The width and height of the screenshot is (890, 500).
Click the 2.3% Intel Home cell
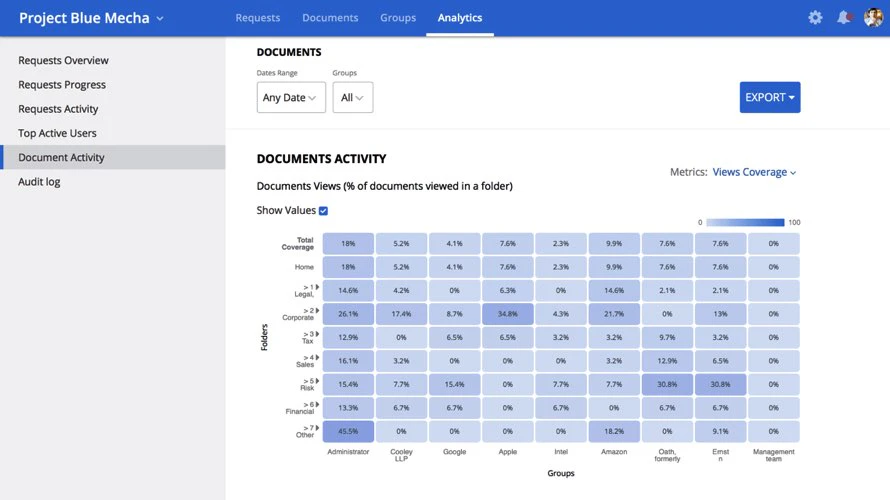coord(561,267)
